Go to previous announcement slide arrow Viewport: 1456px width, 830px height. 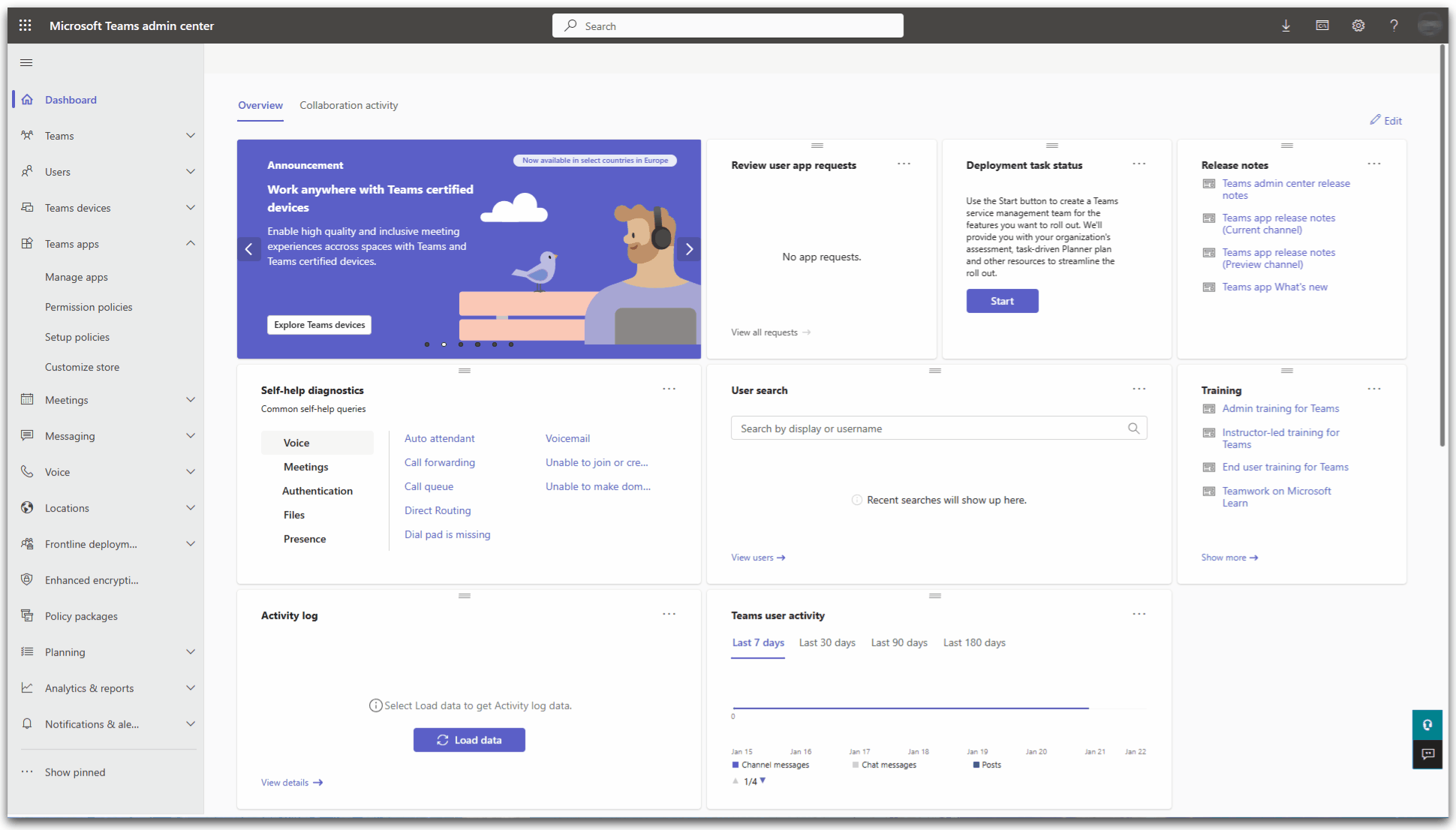[249, 249]
